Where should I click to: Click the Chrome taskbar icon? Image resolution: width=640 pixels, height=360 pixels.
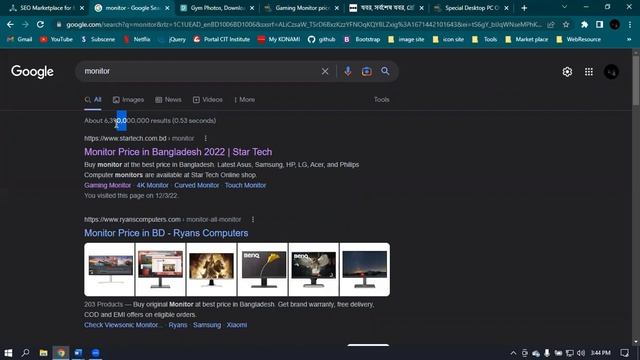coord(61,353)
